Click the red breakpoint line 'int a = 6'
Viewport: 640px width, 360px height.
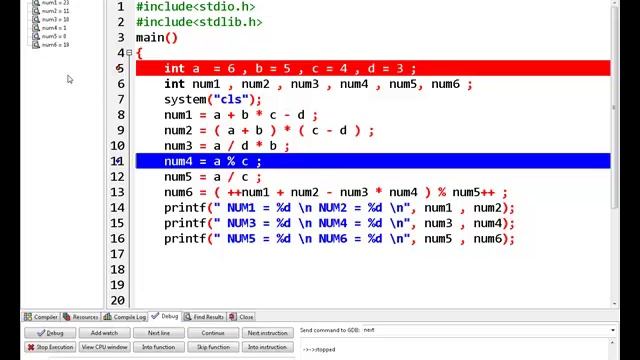click(373, 68)
